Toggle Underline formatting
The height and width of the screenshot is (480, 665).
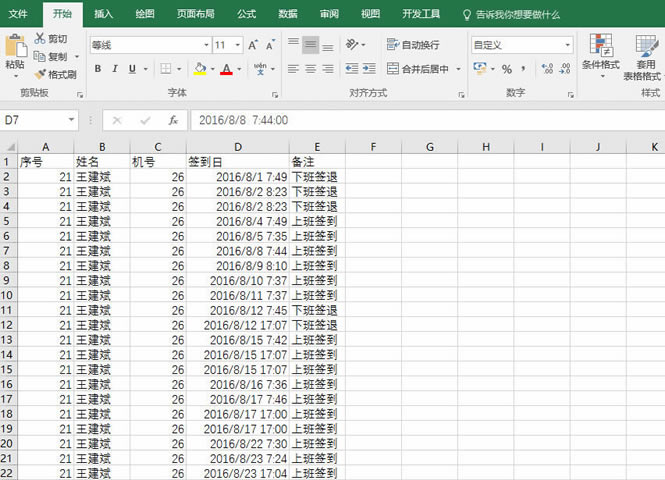click(x=132, y=69)
